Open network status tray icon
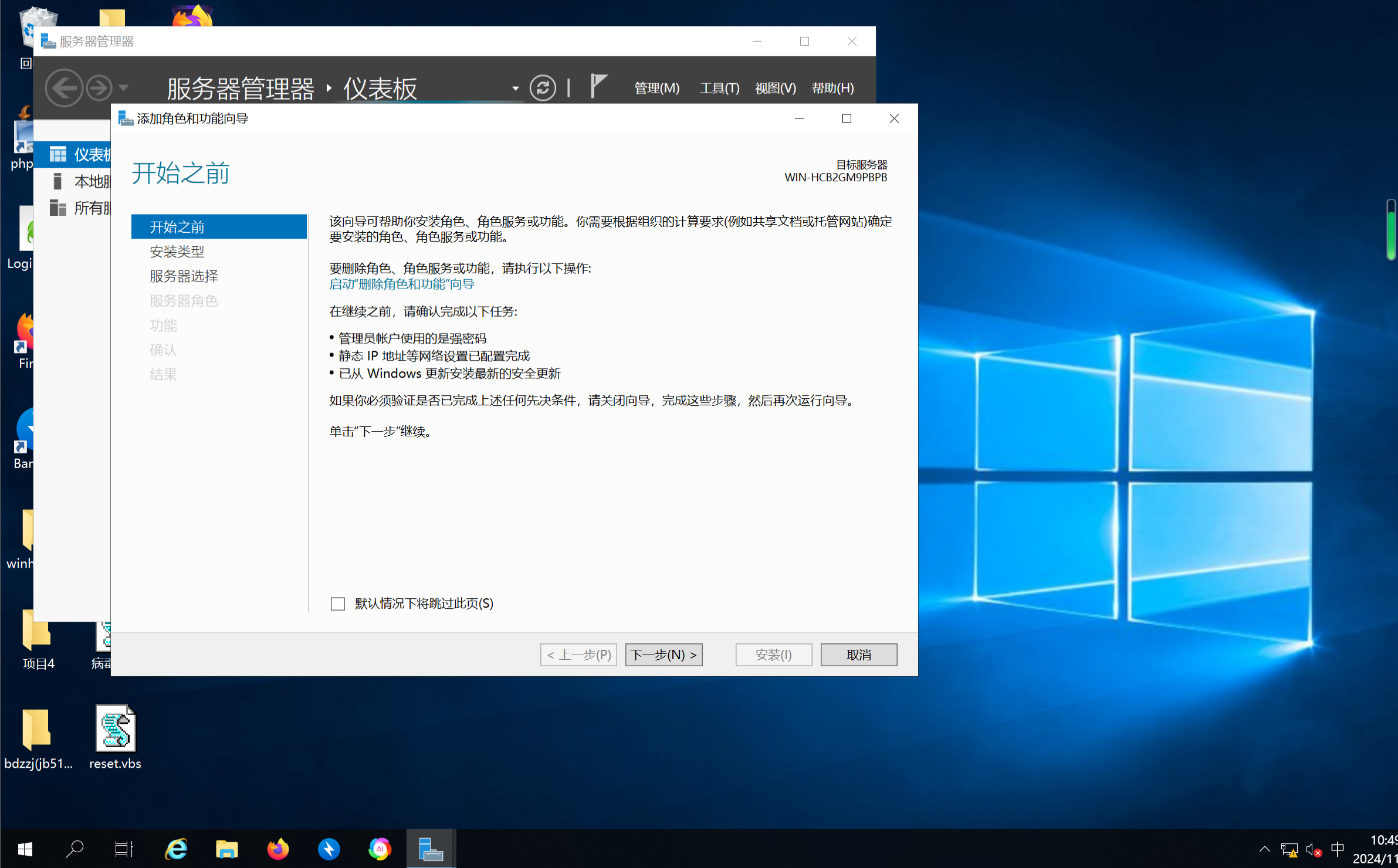This screenshot has height=868, width=1398. (x=1289, y=849)
